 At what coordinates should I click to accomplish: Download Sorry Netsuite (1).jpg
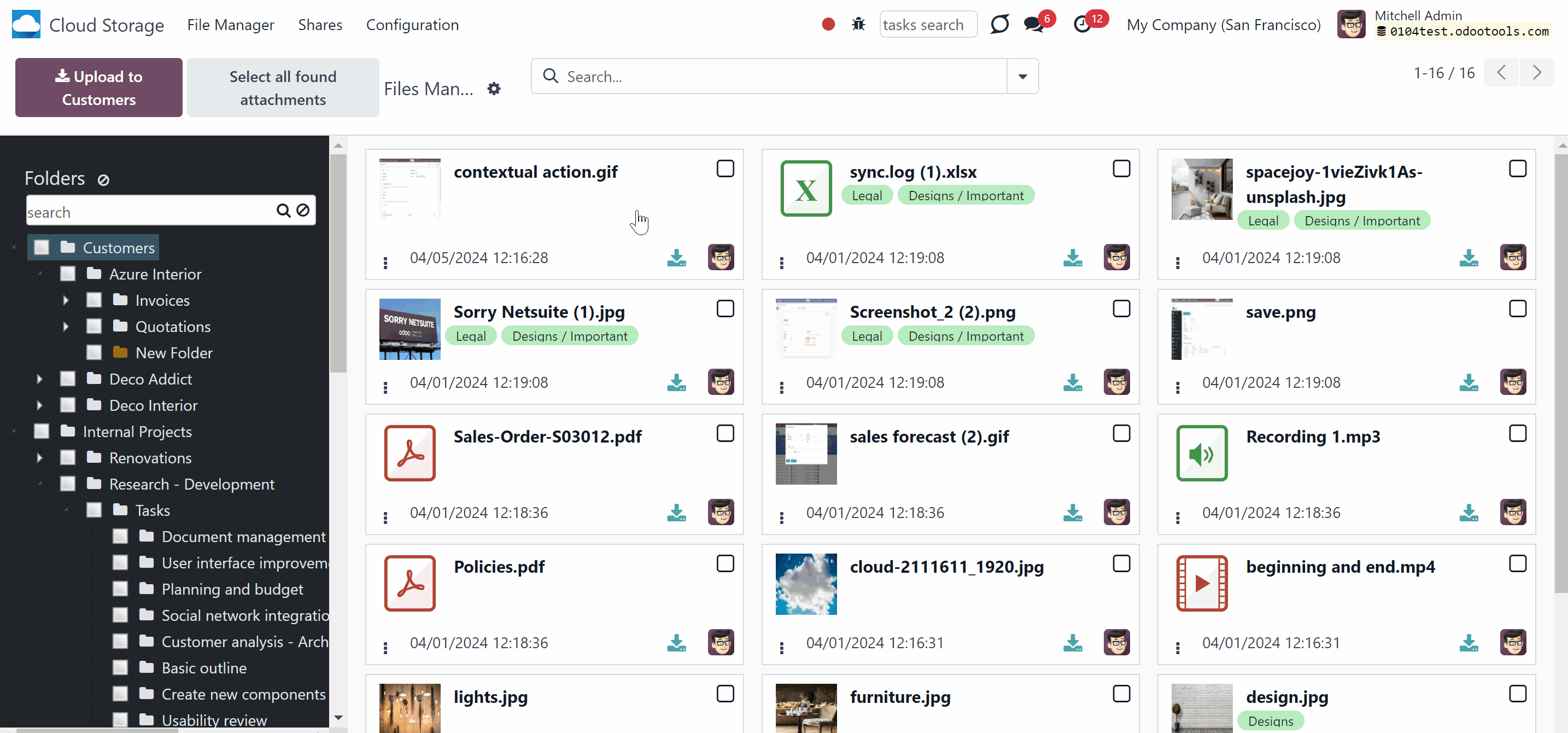click(676, 382)
